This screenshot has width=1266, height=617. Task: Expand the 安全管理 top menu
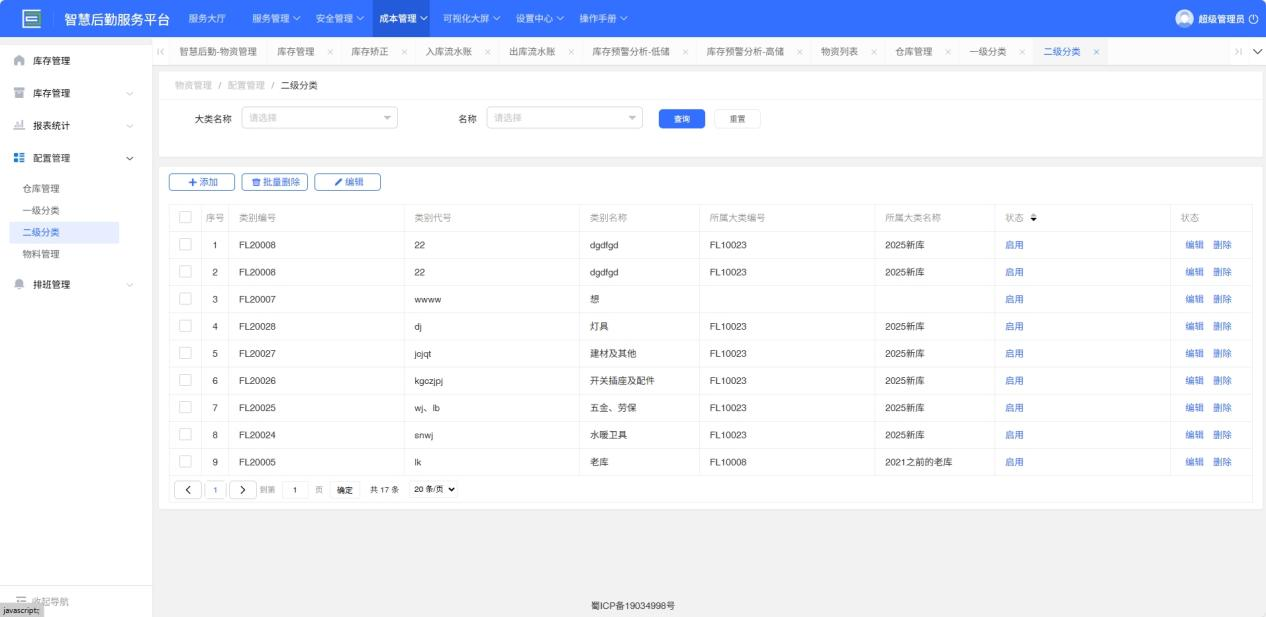click(339, 19)
